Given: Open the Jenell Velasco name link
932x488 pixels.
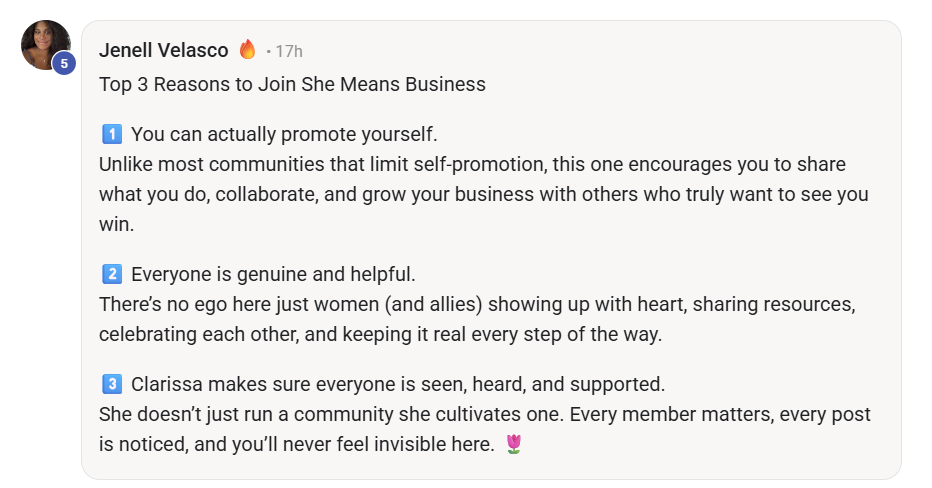Looking at the screenshot, I should [x=164, y=50].
